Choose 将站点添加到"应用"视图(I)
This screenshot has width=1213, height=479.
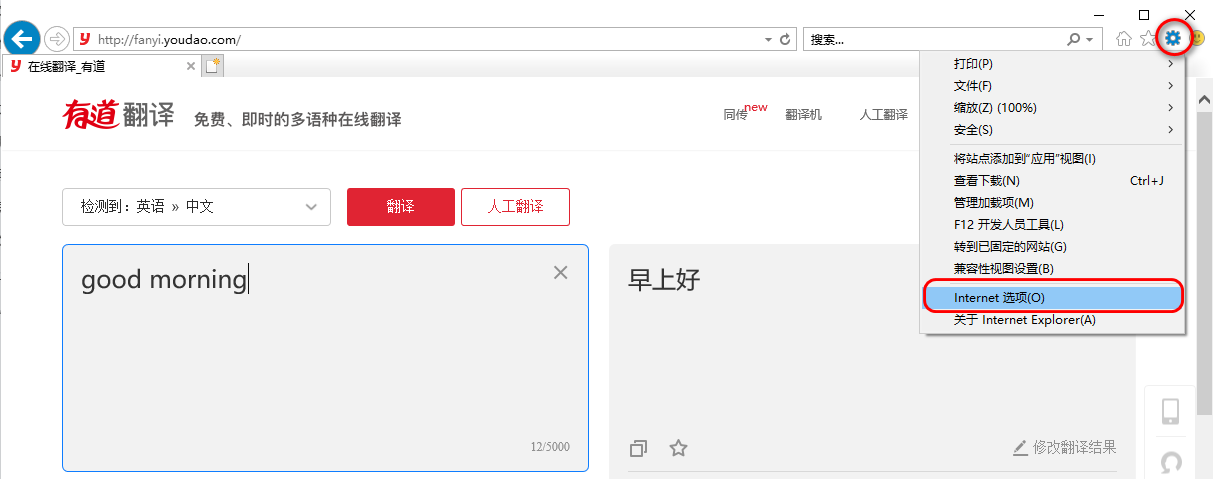(x=1052, y=158)
